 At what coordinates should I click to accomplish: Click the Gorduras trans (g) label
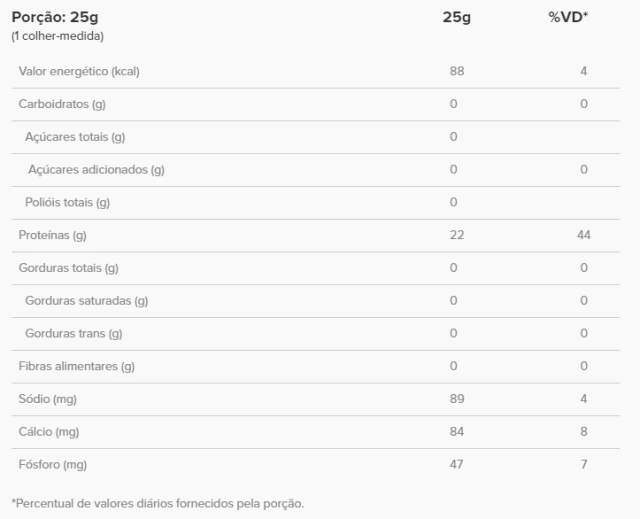pos(74,333)
